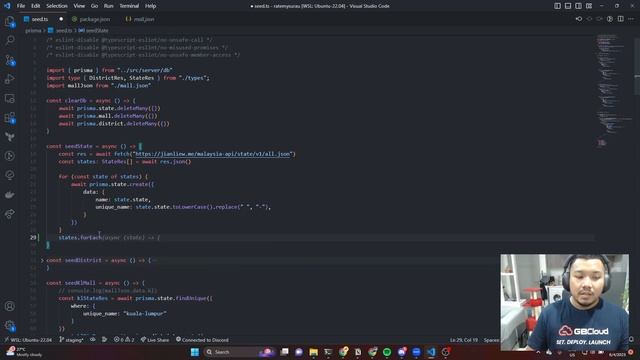Toggle the Panel layout button
Screen dimensions: 640x360
tap(568, 6)
